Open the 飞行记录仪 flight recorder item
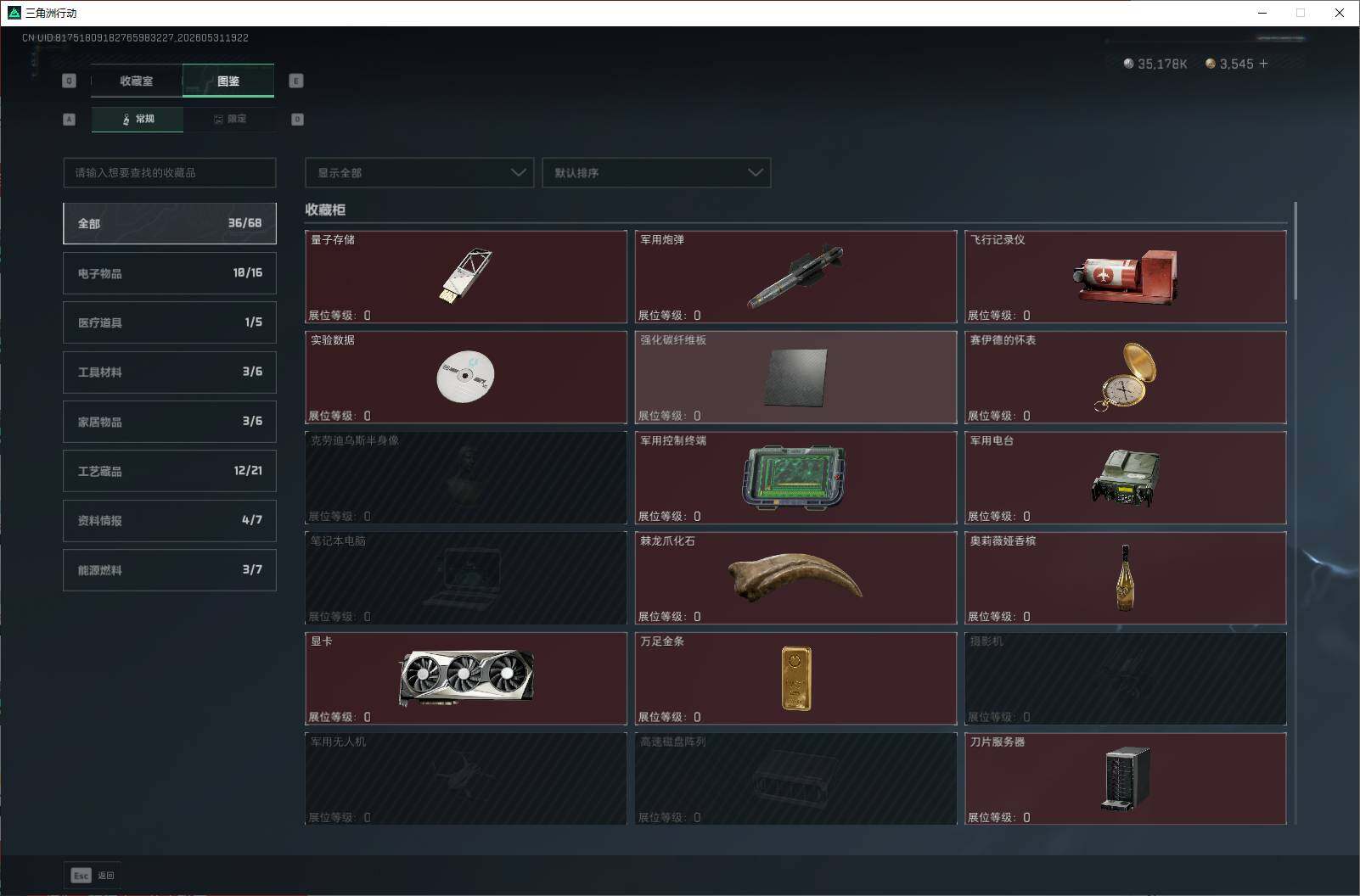The image size is (1360, 896). pos(1125,277)
